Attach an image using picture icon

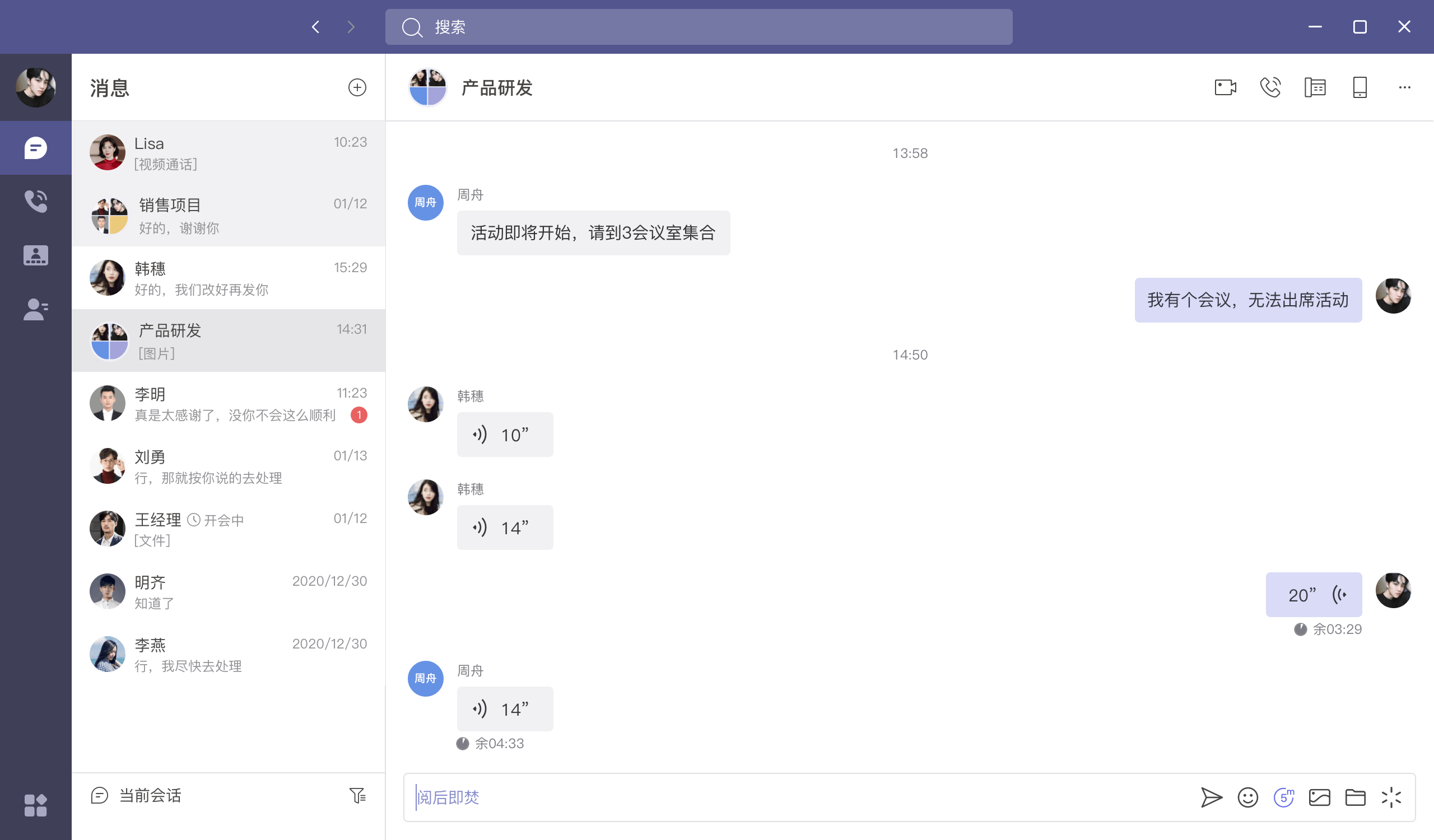point(1320,797)
